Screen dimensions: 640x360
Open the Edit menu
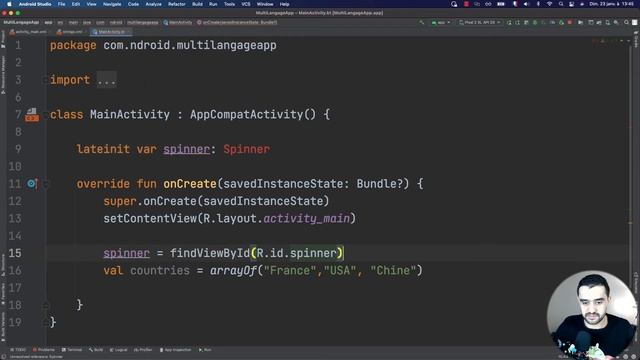click(x=76, y=4)
